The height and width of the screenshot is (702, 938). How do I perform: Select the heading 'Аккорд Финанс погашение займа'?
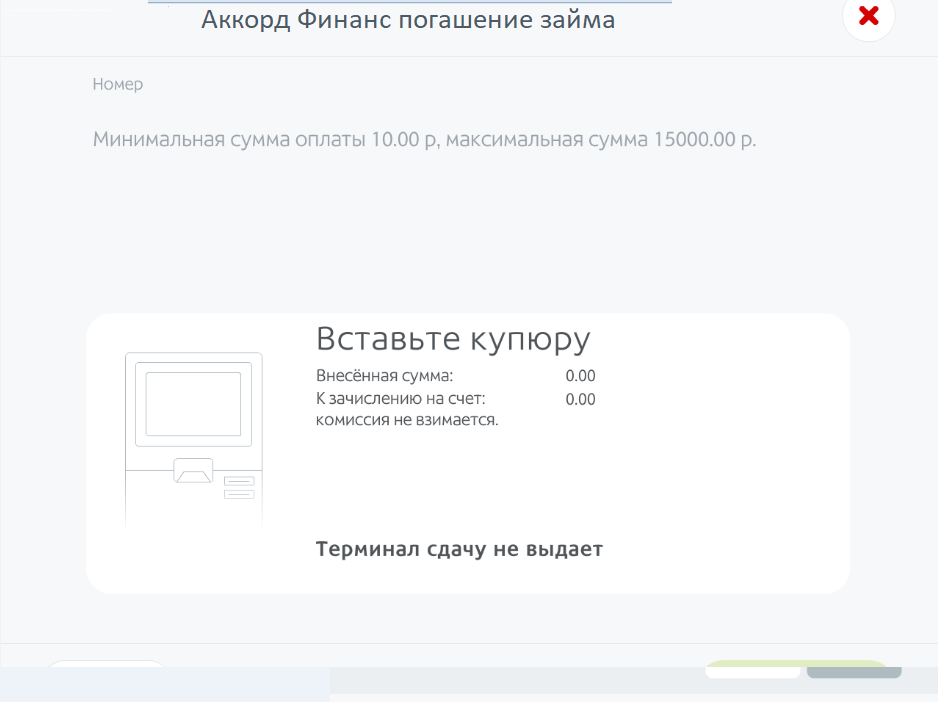(x=408, y=20)
